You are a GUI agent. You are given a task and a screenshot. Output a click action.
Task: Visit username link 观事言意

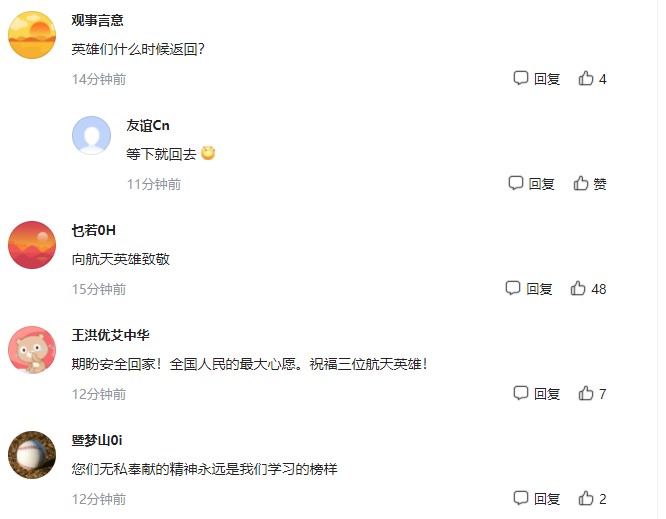click(98, 21)
